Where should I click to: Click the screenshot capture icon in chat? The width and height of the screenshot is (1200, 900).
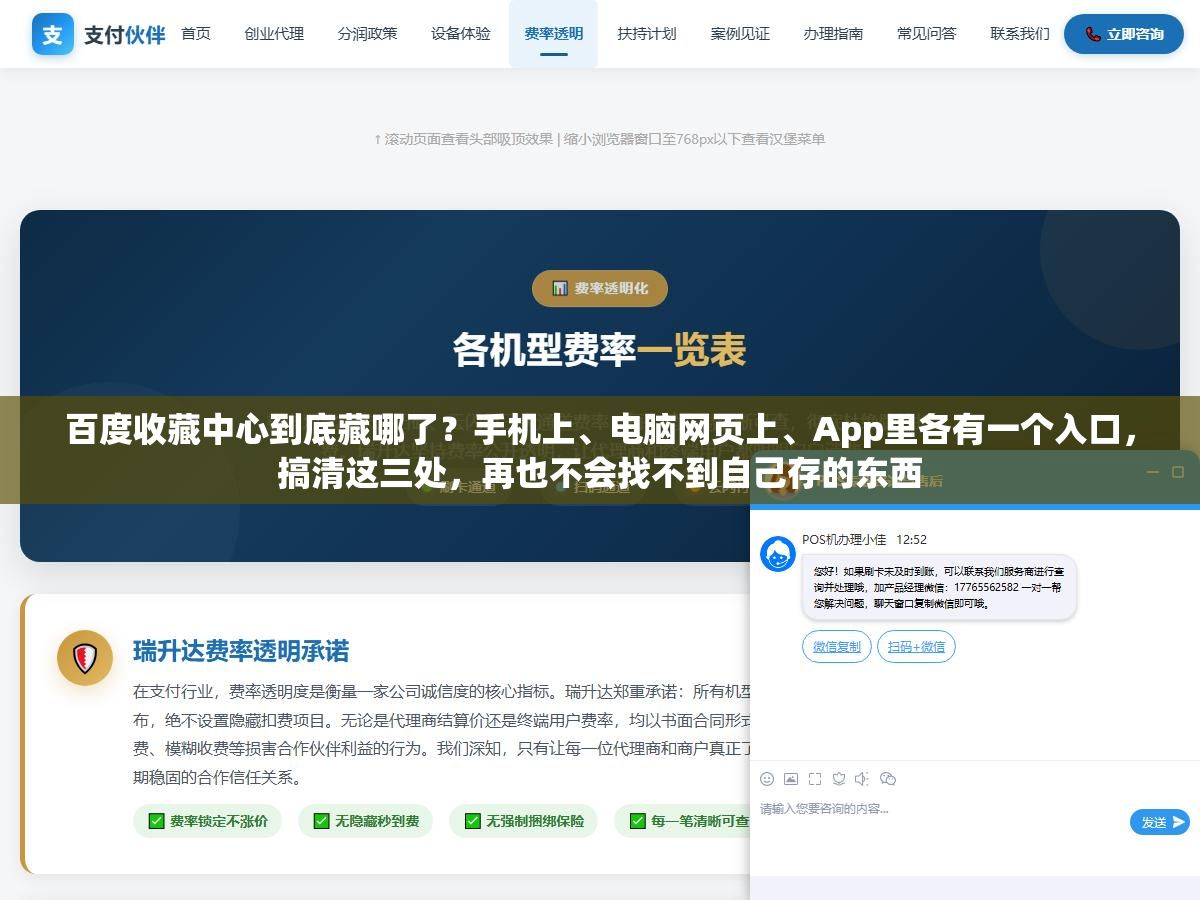coord(815,779)
